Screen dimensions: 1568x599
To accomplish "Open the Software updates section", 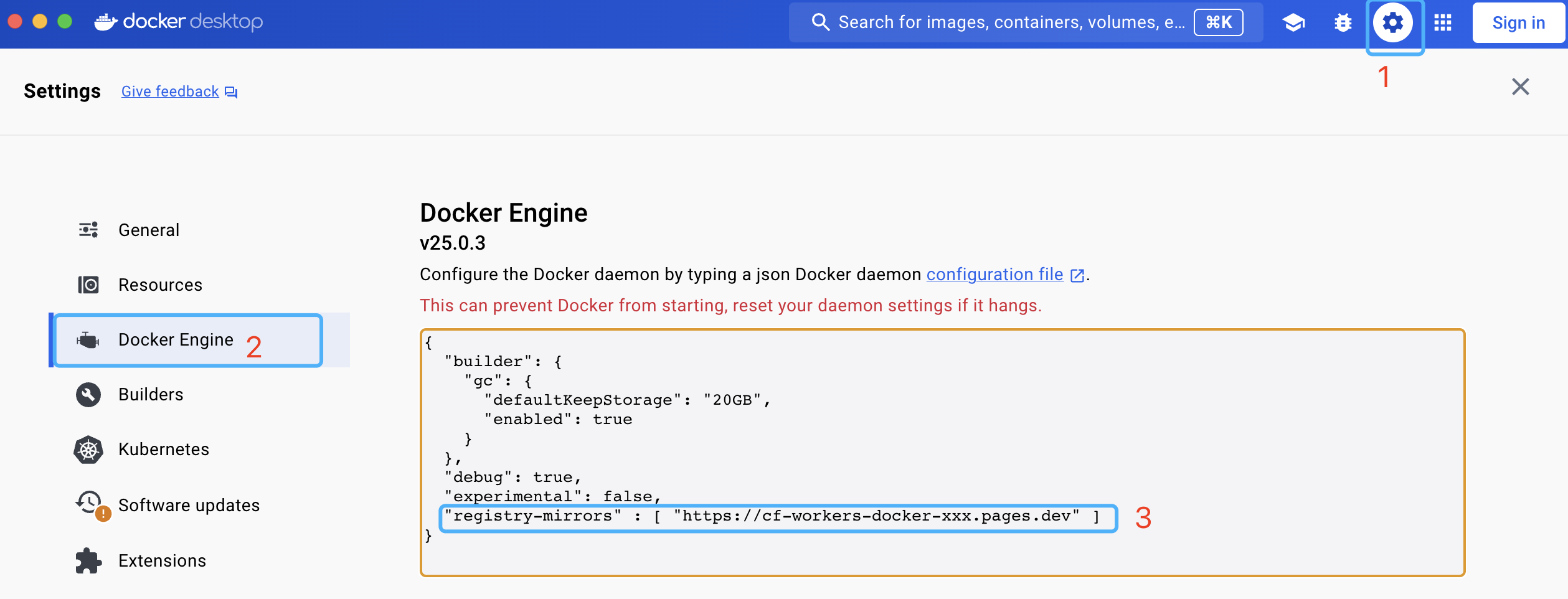I will (199, 505).
